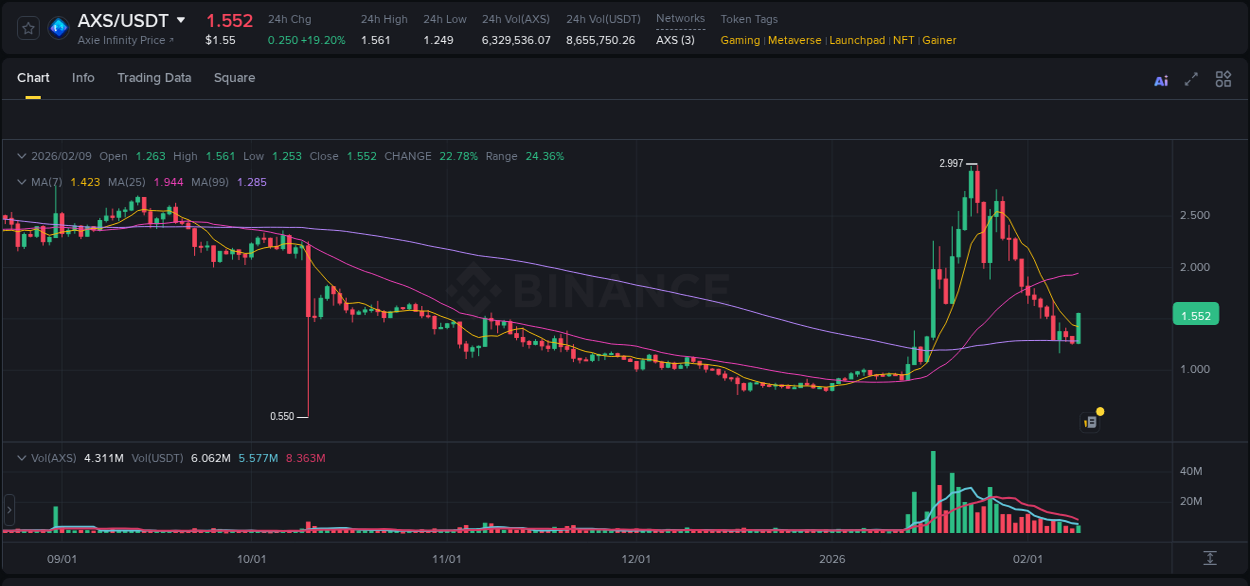Enter fullscreen chart mode via diagonal arrows icon
This screenshot has height=586, width=1250.
pyautogui.click(x=1191, y=79)
